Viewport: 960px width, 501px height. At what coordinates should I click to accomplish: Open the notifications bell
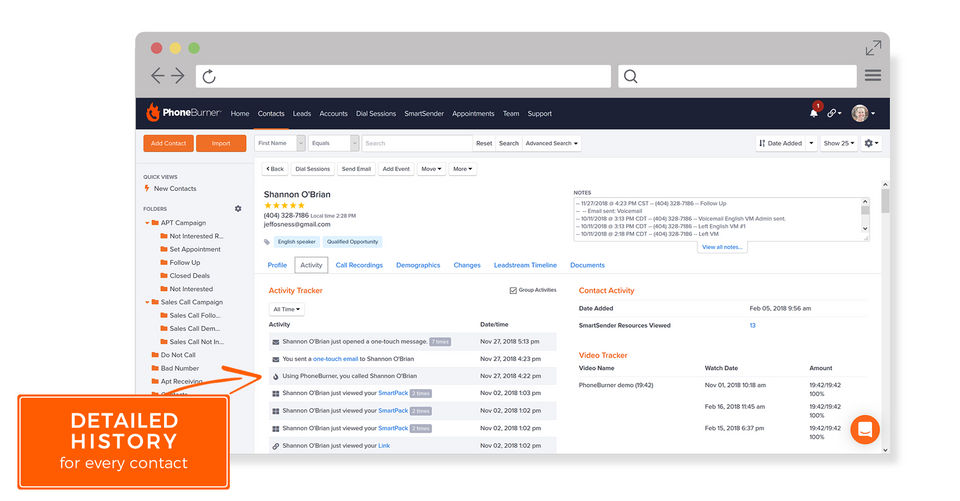click(814, 113)
